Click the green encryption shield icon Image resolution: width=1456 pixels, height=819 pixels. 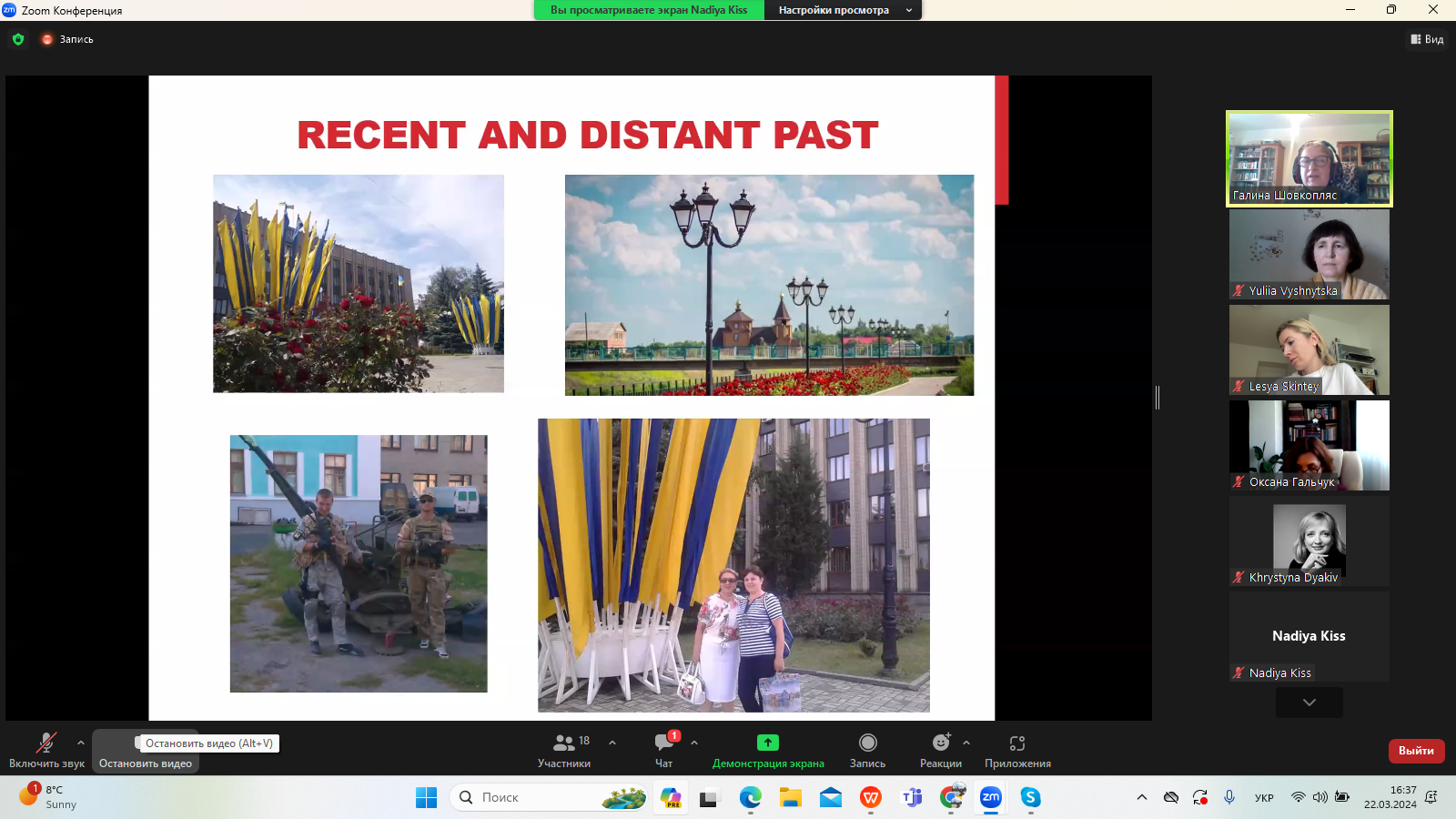point(18,39)
